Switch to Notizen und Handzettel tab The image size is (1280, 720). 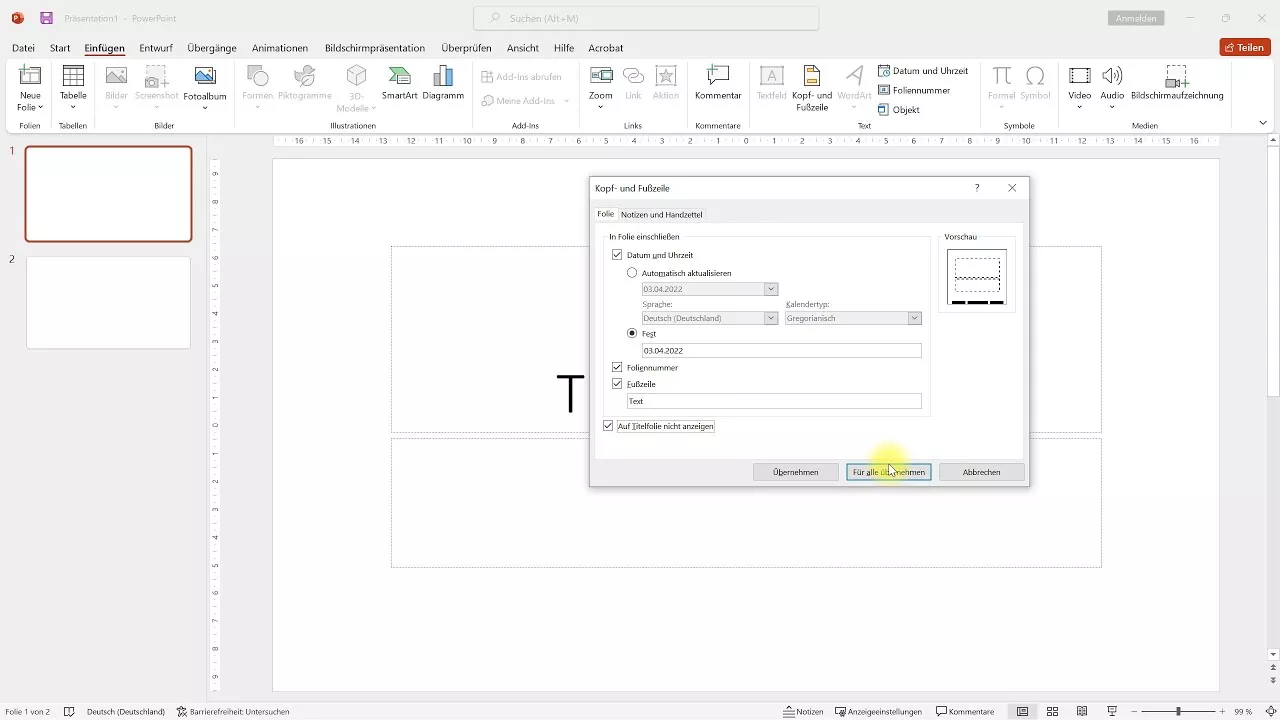pyautogui.click(x=661, y=214)
